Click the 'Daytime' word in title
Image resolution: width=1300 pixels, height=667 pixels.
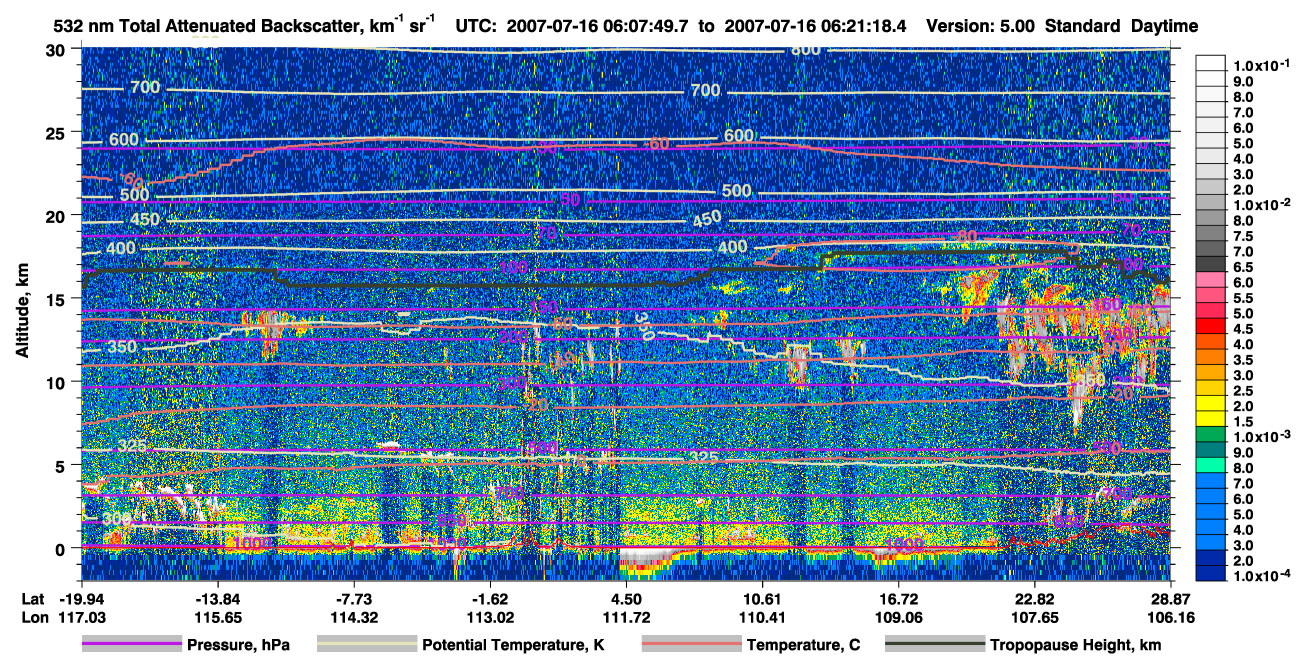[x=1165, y=25]
